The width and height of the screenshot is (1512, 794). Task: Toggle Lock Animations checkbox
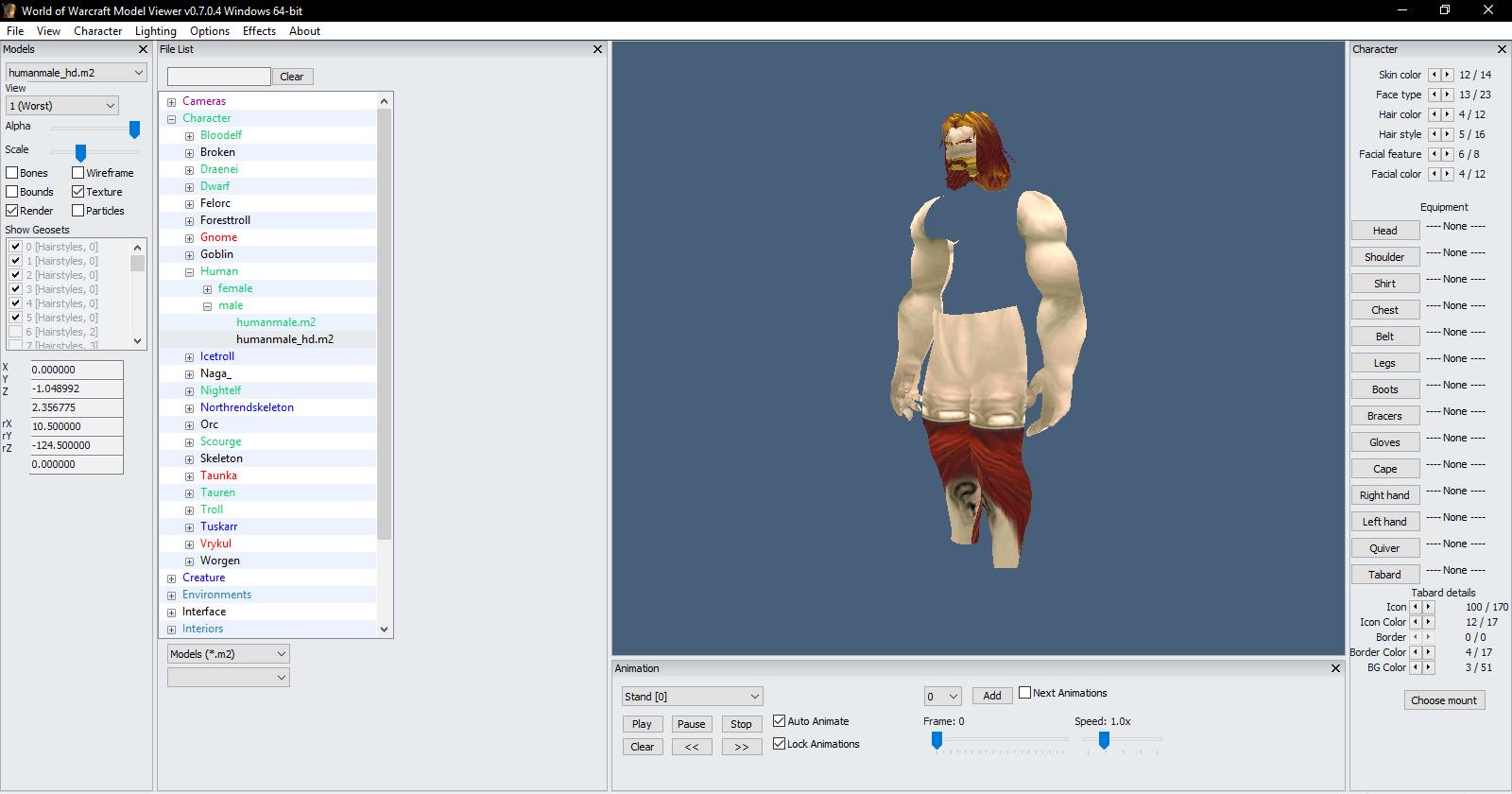click(x=780, y=744)
